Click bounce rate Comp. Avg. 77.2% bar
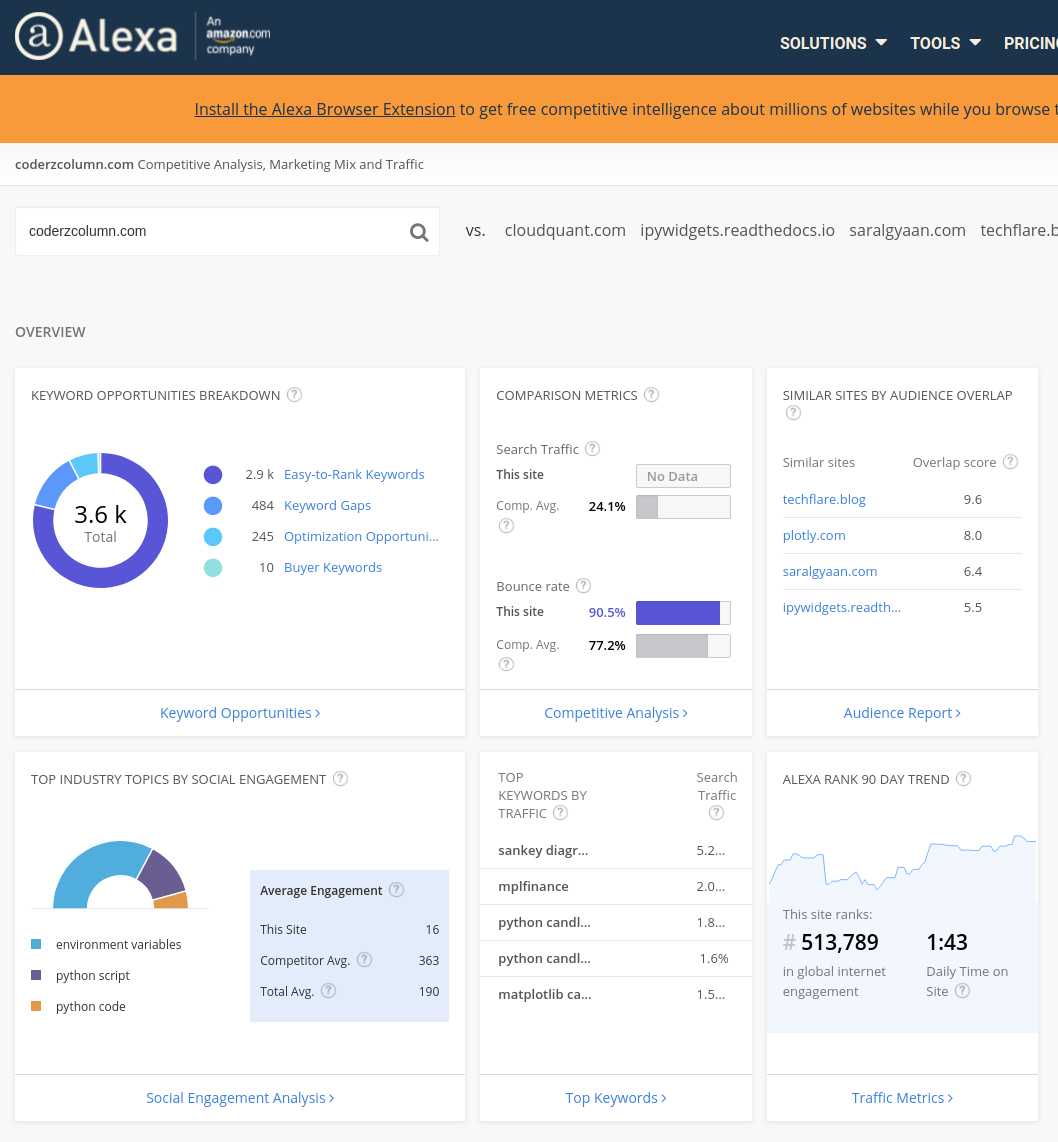 tap(683, 645)
